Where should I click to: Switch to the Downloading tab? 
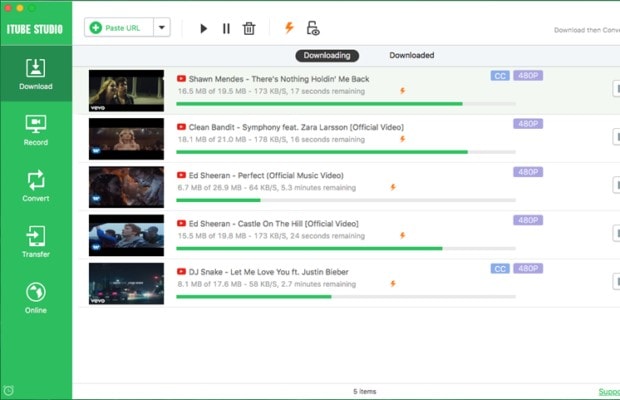(x=327, y=55)
